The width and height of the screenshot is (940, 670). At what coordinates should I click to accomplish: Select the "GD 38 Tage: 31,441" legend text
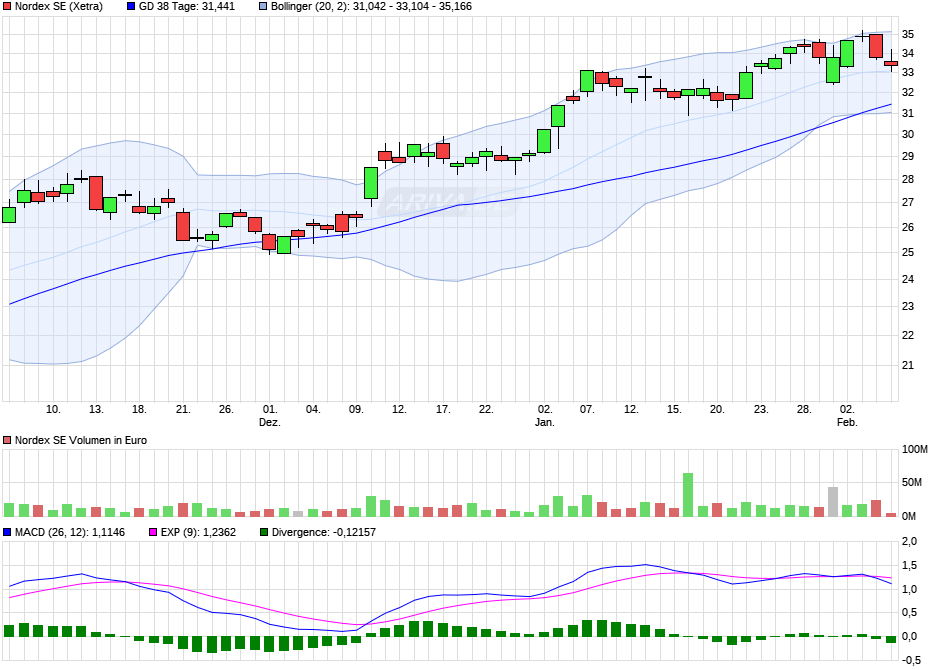[x=187, y=7]
